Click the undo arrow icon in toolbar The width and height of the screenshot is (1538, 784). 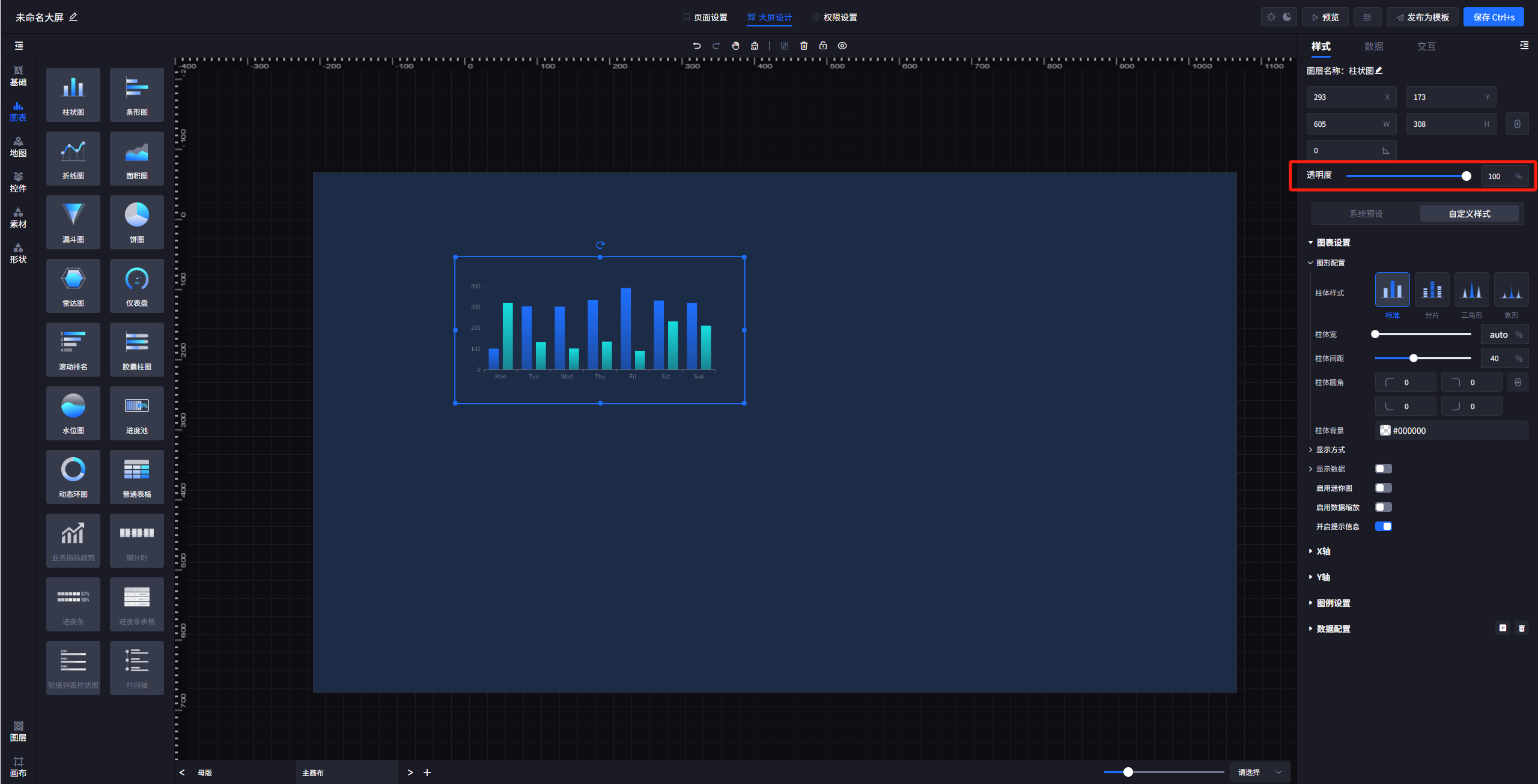click(x=697, y=46)
